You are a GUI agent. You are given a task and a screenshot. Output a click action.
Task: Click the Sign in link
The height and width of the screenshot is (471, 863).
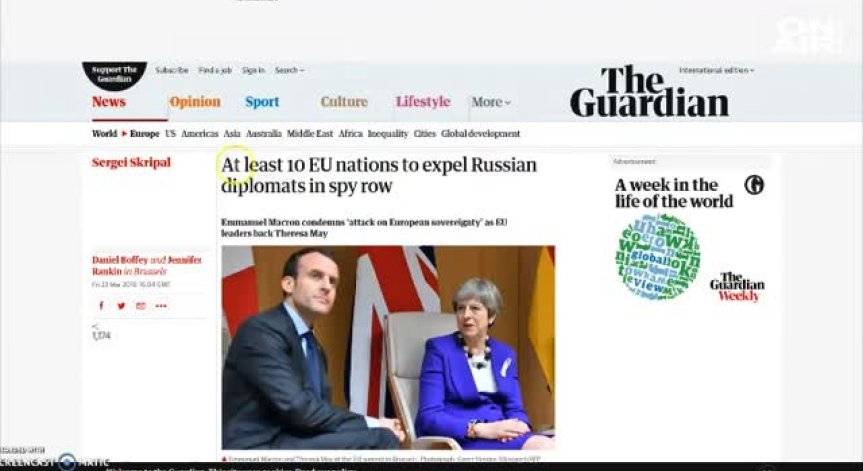tap(253, 70)
